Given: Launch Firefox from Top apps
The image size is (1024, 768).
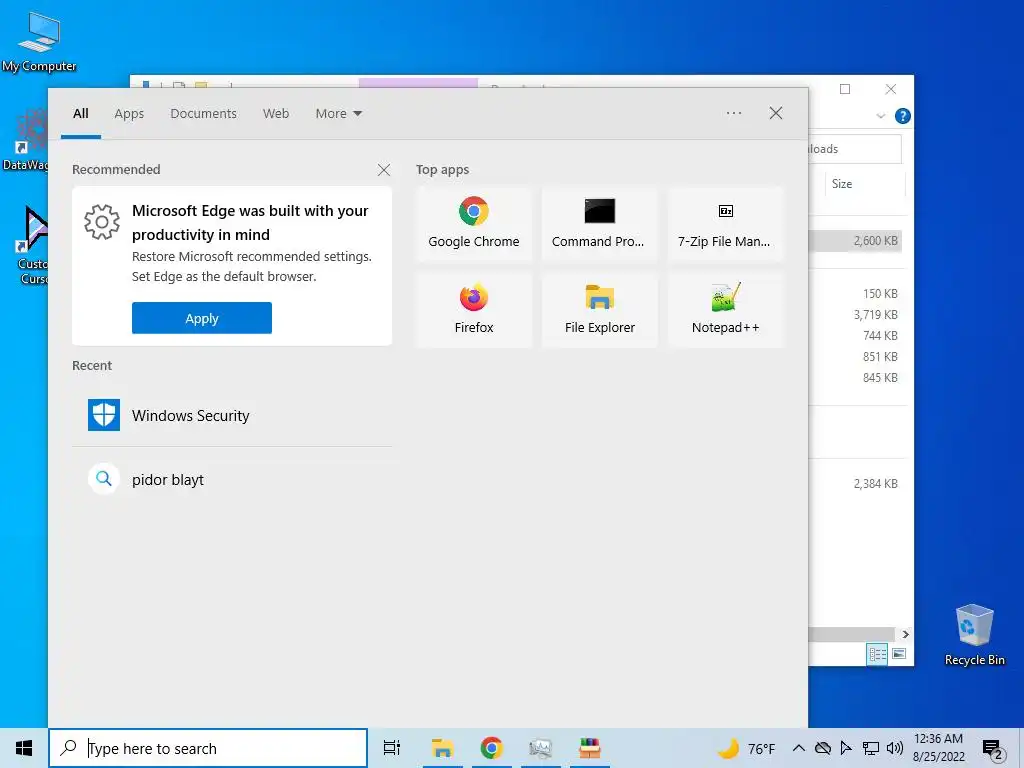Looking at the screenshot, I should (x=473, y=310).
